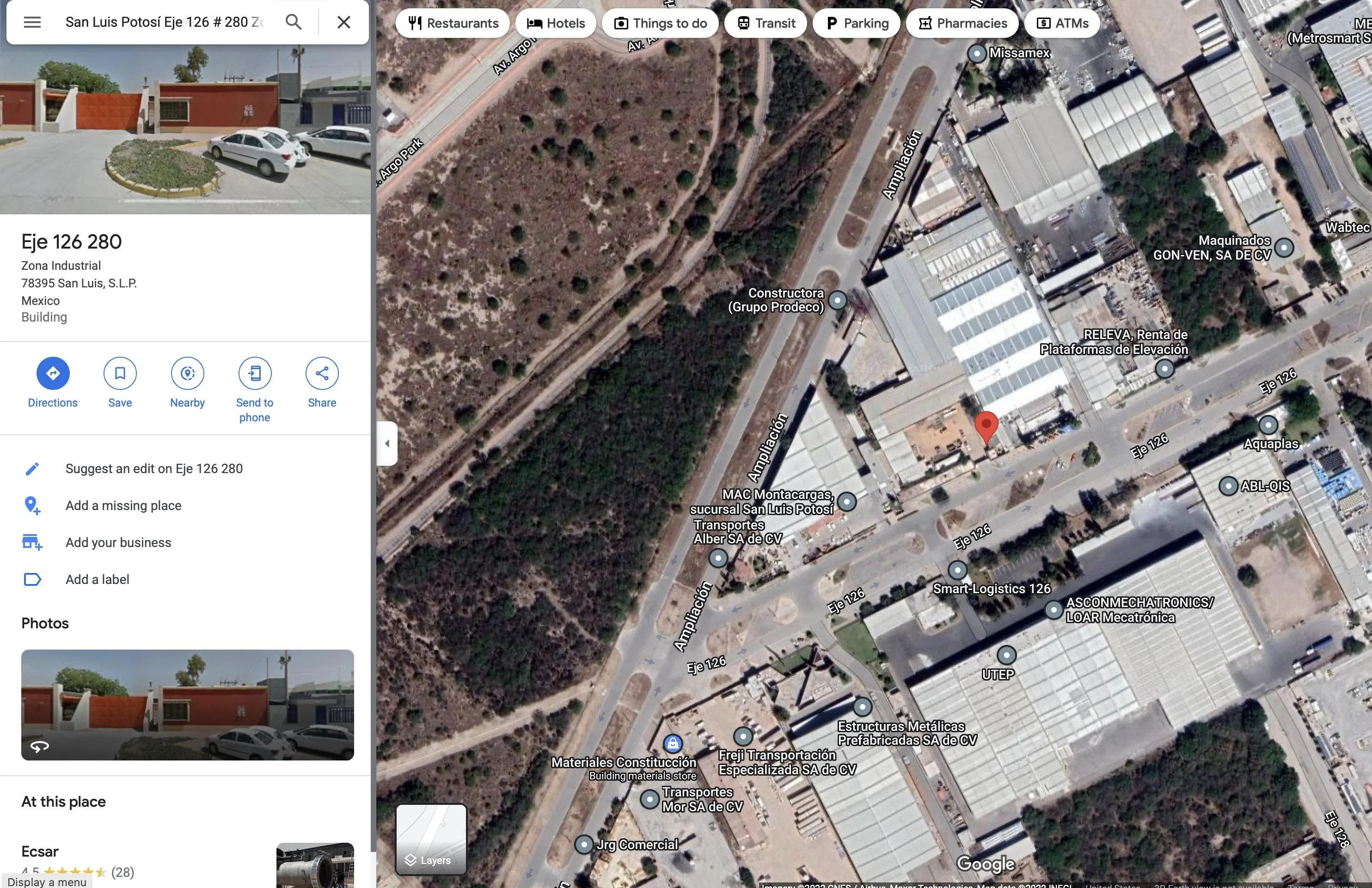
Task: Clear the search with X button
Action: point(343,23)
